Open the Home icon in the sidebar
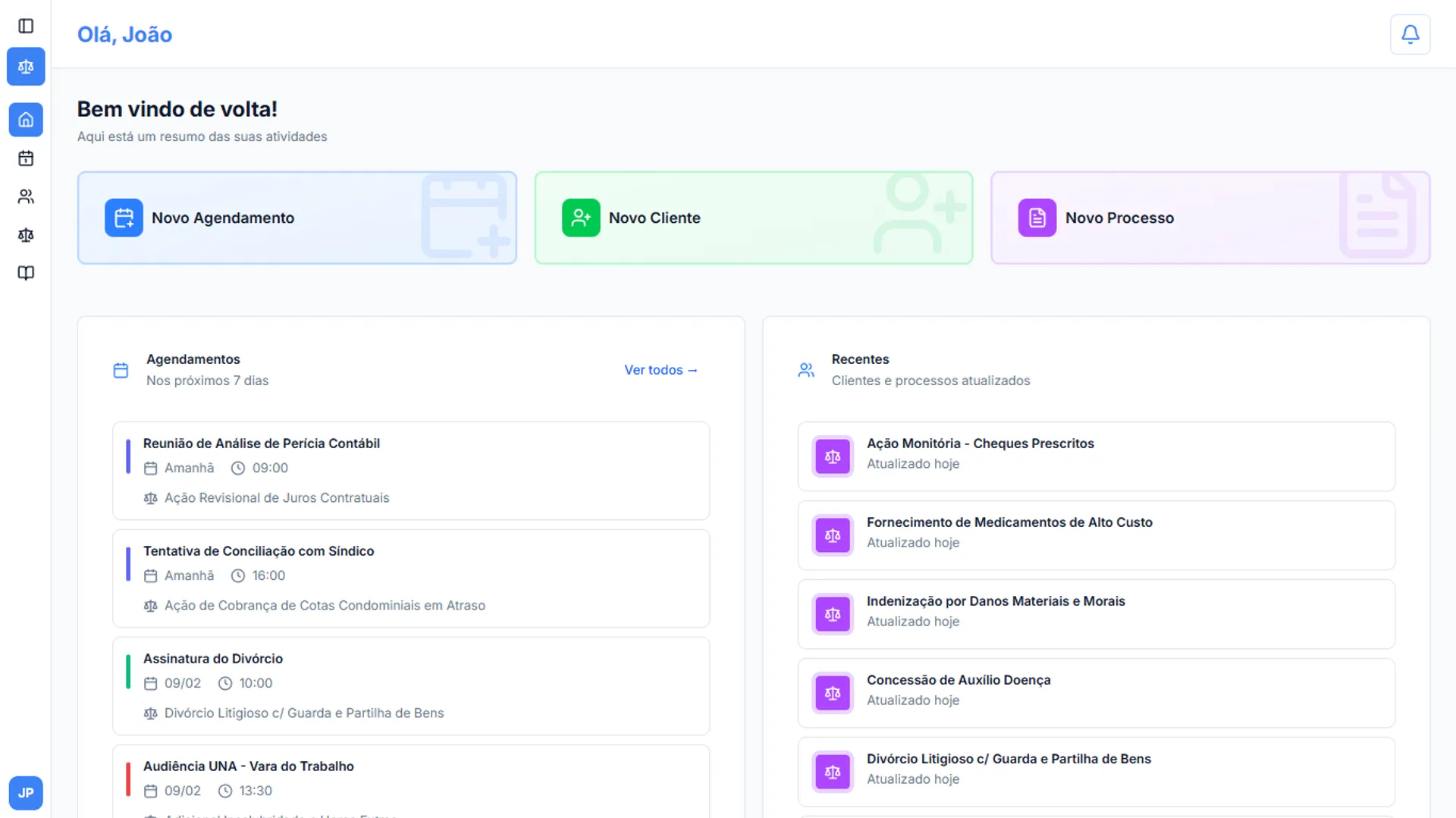 point(26,120)
